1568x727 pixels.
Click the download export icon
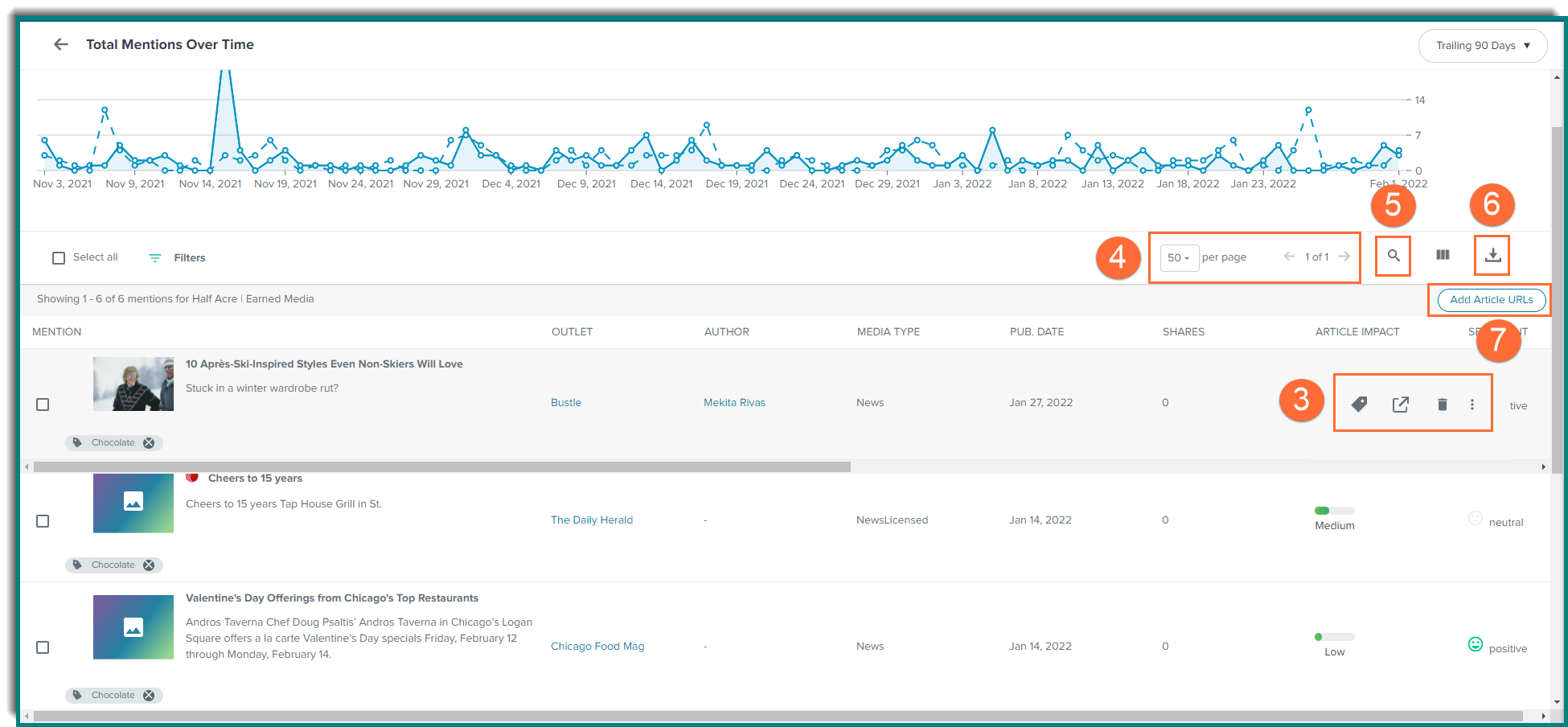coord(1492,255)
